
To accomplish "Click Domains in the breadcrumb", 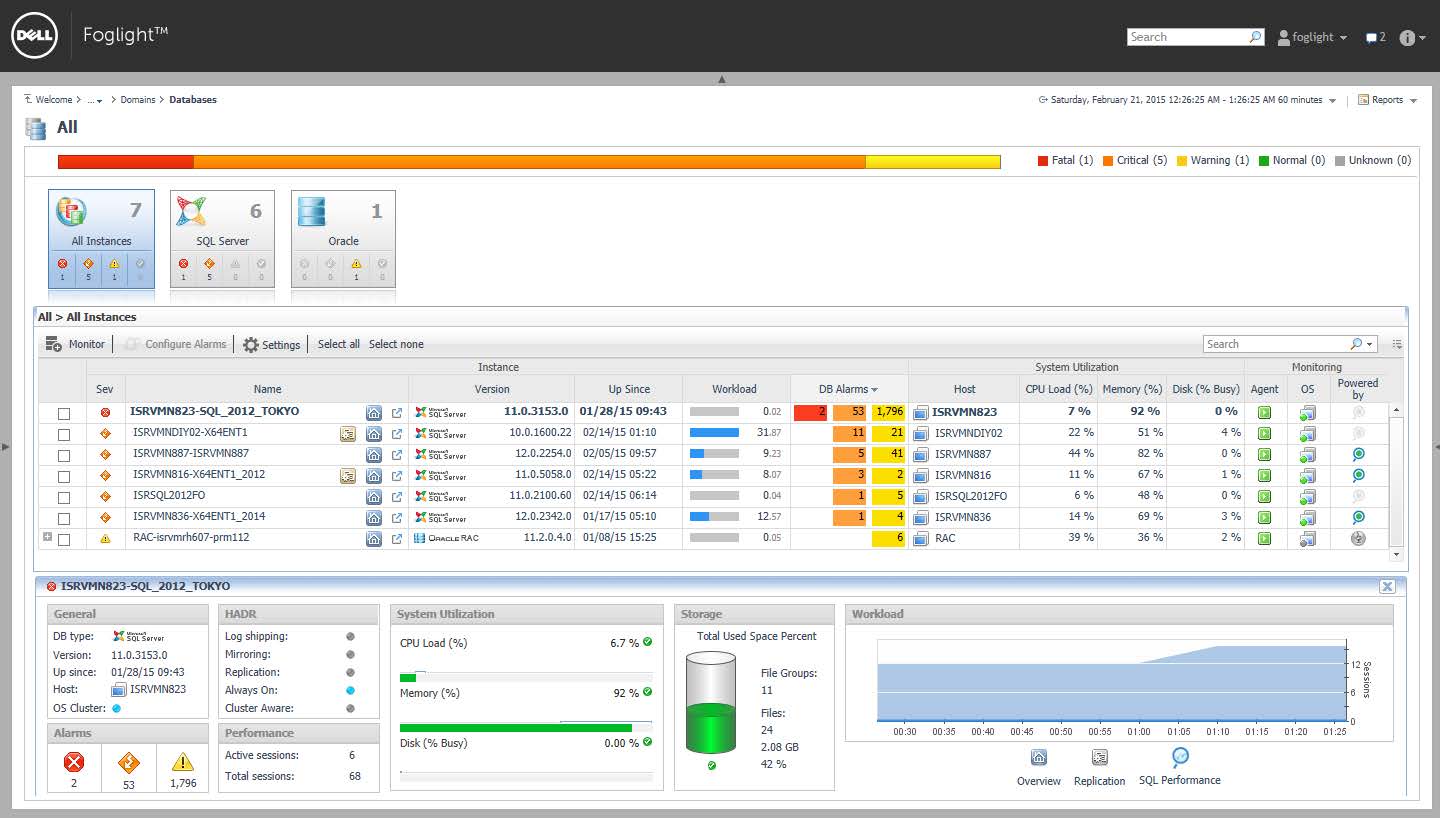I will [138, 100].
